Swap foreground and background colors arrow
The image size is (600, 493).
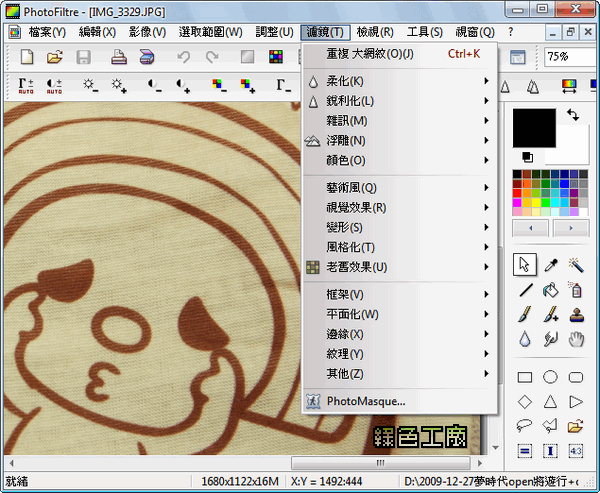573,114
